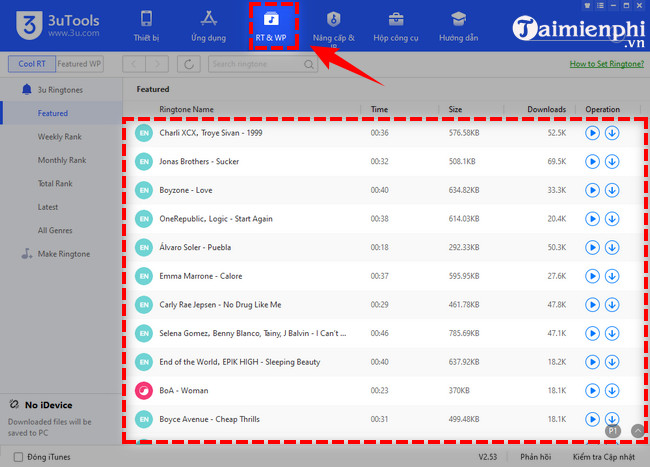This screenshot has width=650, height=467.
Task: Click the search magnifier icon
Action: click(x=308, y=64)
